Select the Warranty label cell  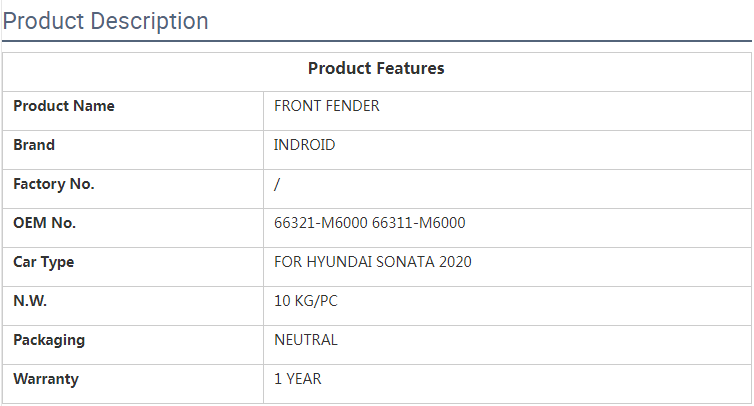pyautogui.click(x=46, y=379)
